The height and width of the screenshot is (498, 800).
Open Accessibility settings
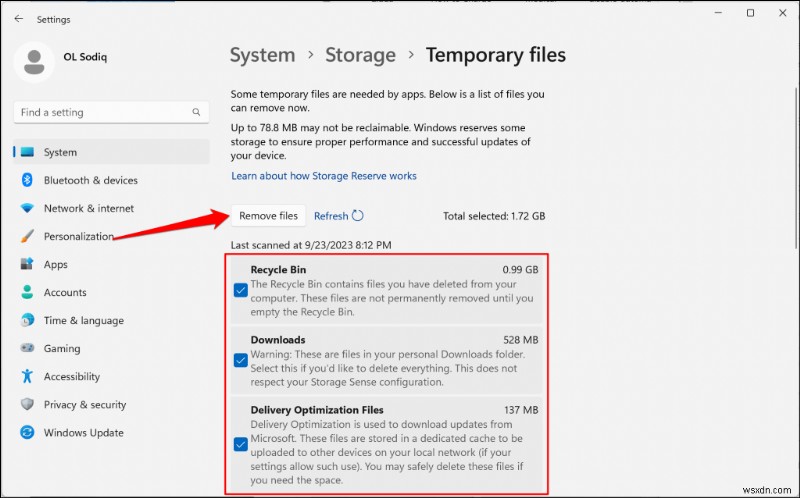coord(111,377)
